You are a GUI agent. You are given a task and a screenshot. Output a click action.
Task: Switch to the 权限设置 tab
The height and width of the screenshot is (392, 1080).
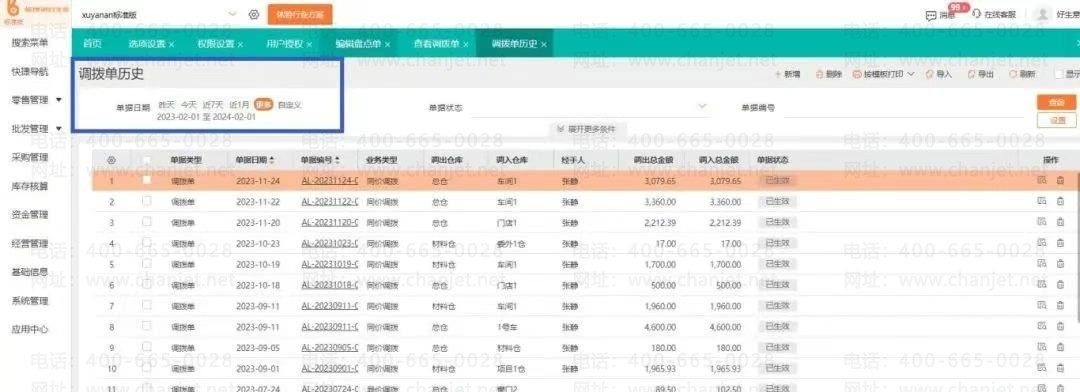216,43
